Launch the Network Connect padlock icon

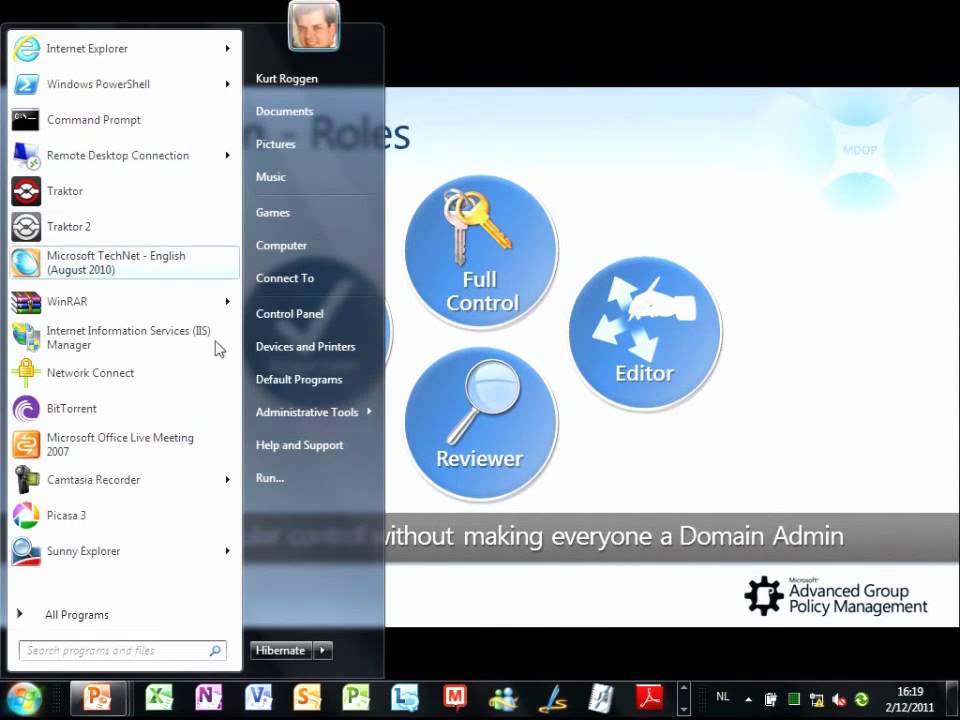(26, 373)
